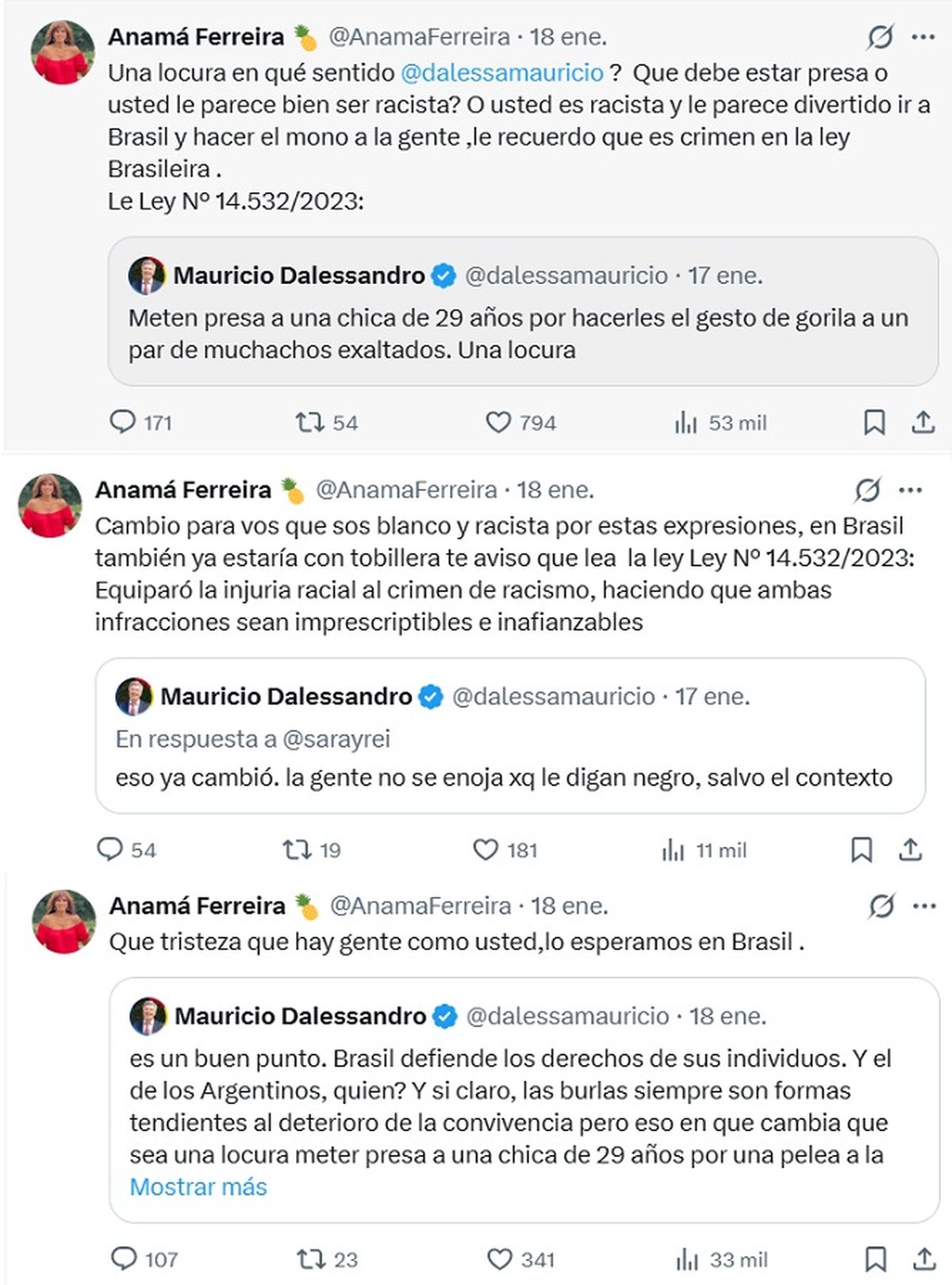Open more options on the second tweet
This screenshot has height=1285, width=952.
[911, 490]
